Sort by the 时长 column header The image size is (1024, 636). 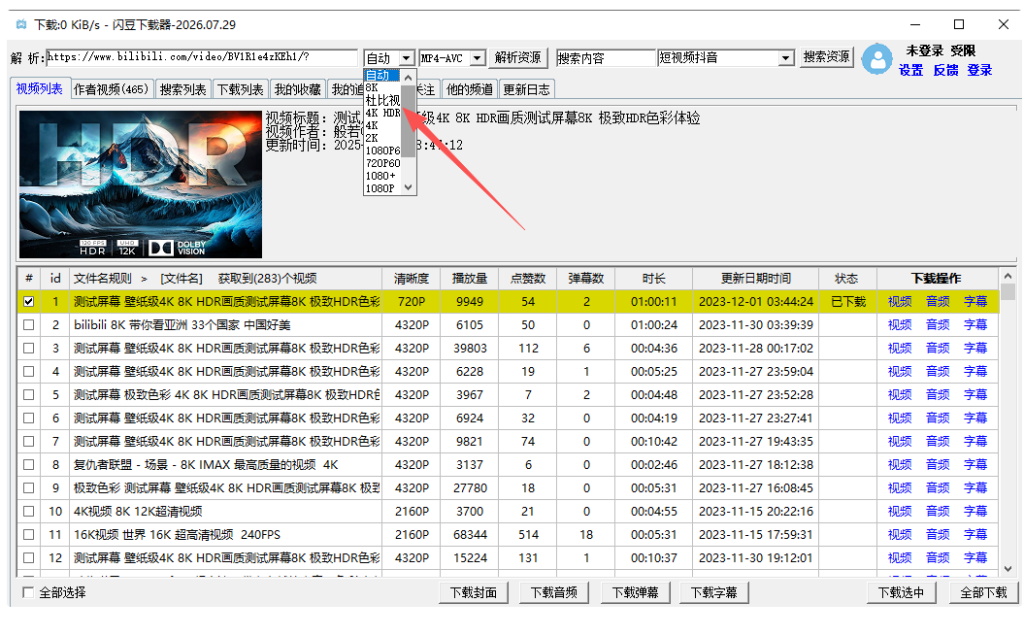point(653,278)
